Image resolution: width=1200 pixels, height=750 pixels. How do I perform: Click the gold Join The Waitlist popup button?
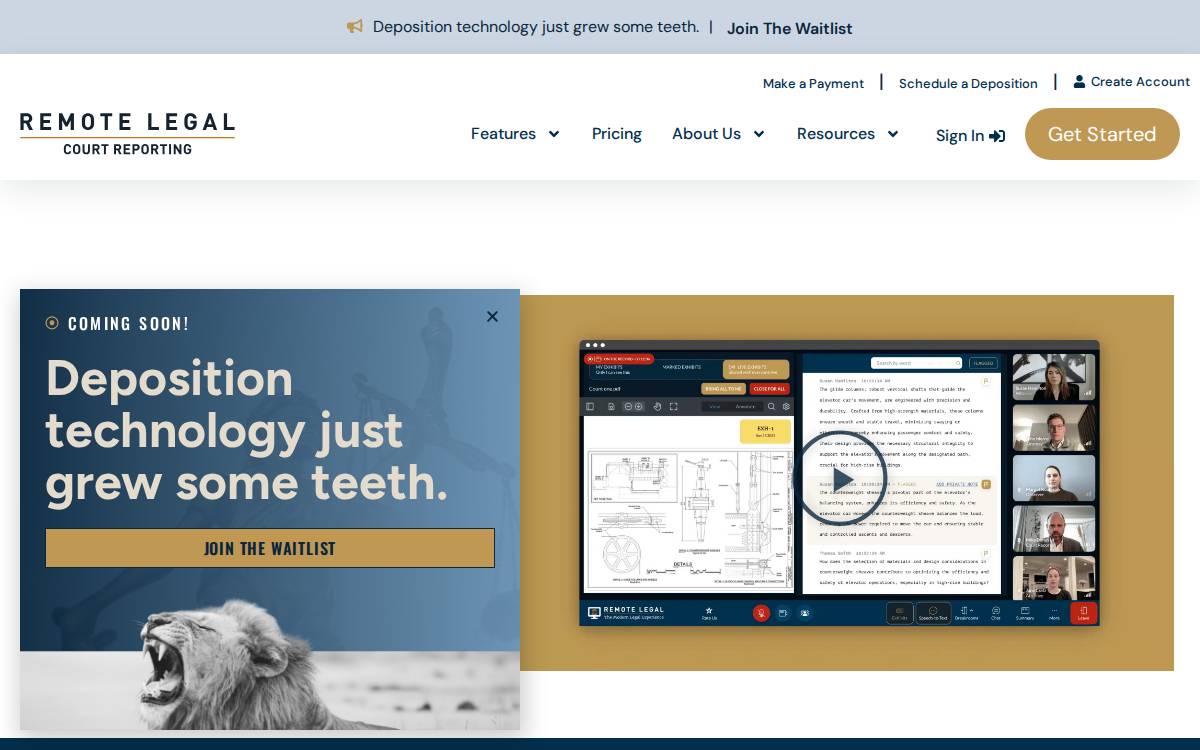click(270, 548)
